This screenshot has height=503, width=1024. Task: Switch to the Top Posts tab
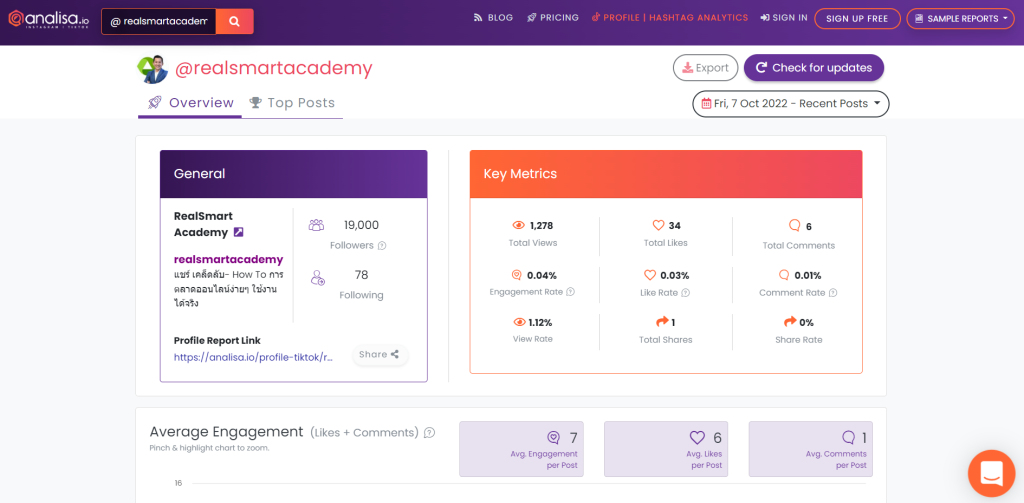tap(292, 103)
